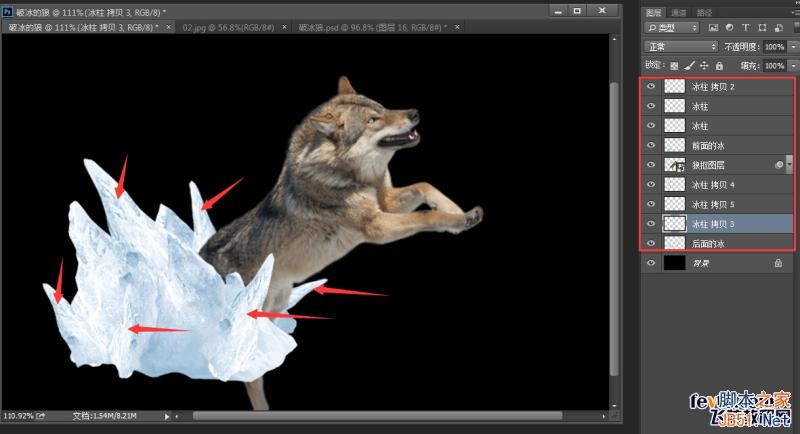Toggle visibility of the 前面的冰 layer

tap(651, 145)
